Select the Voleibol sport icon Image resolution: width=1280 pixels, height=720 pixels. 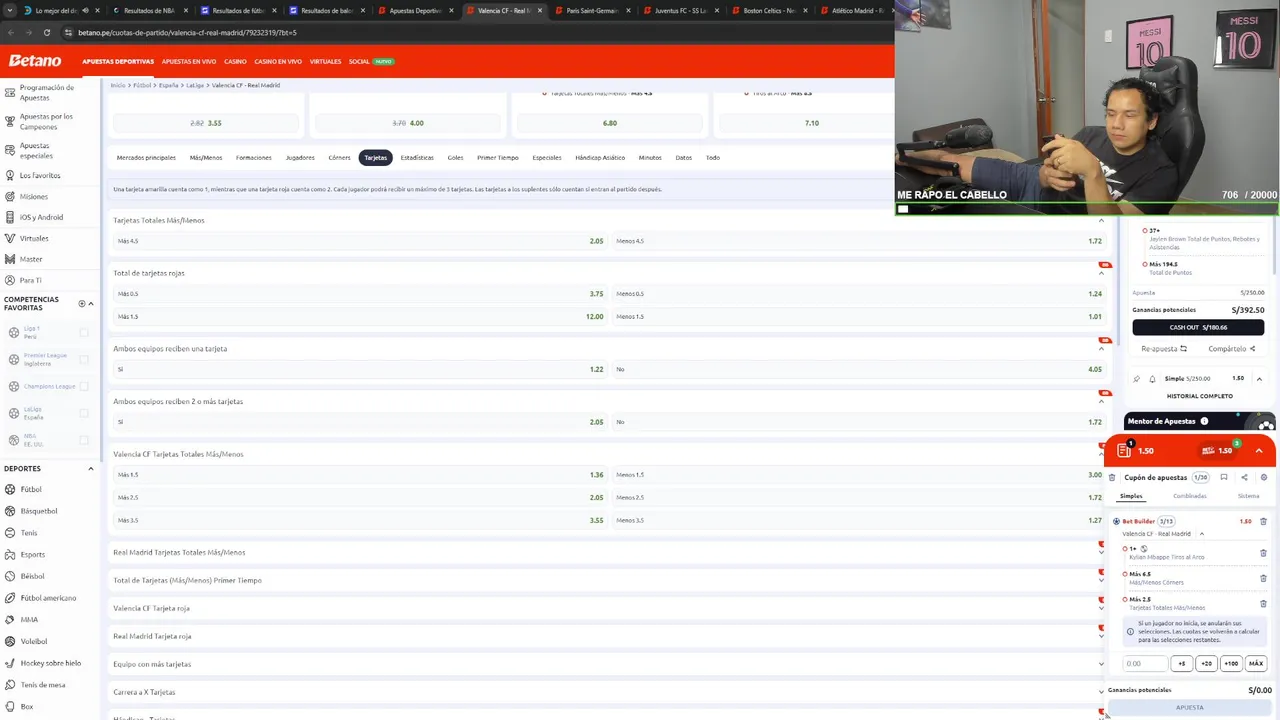click(x=10, y=641)
